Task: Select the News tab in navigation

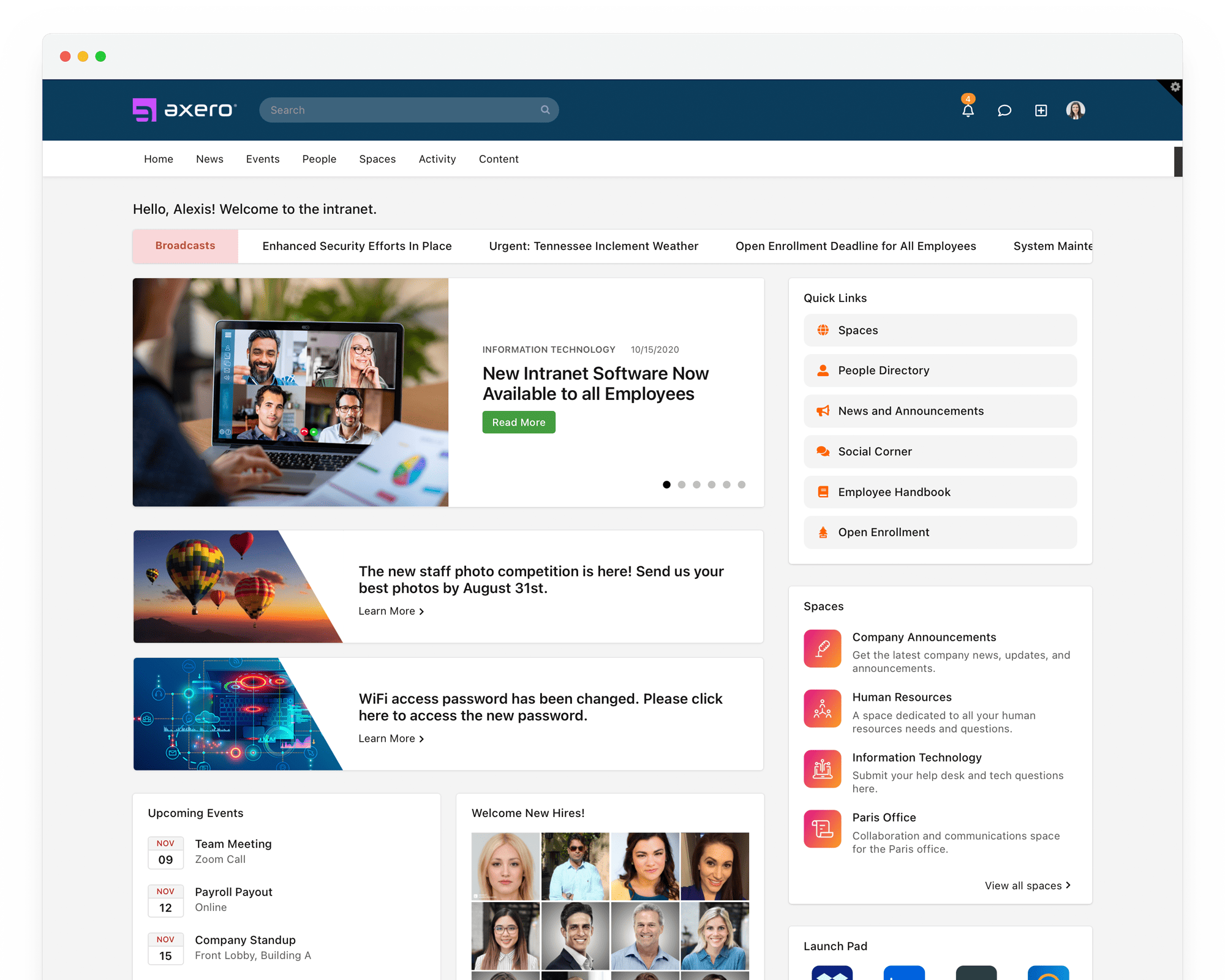Action: click(209, 159)
